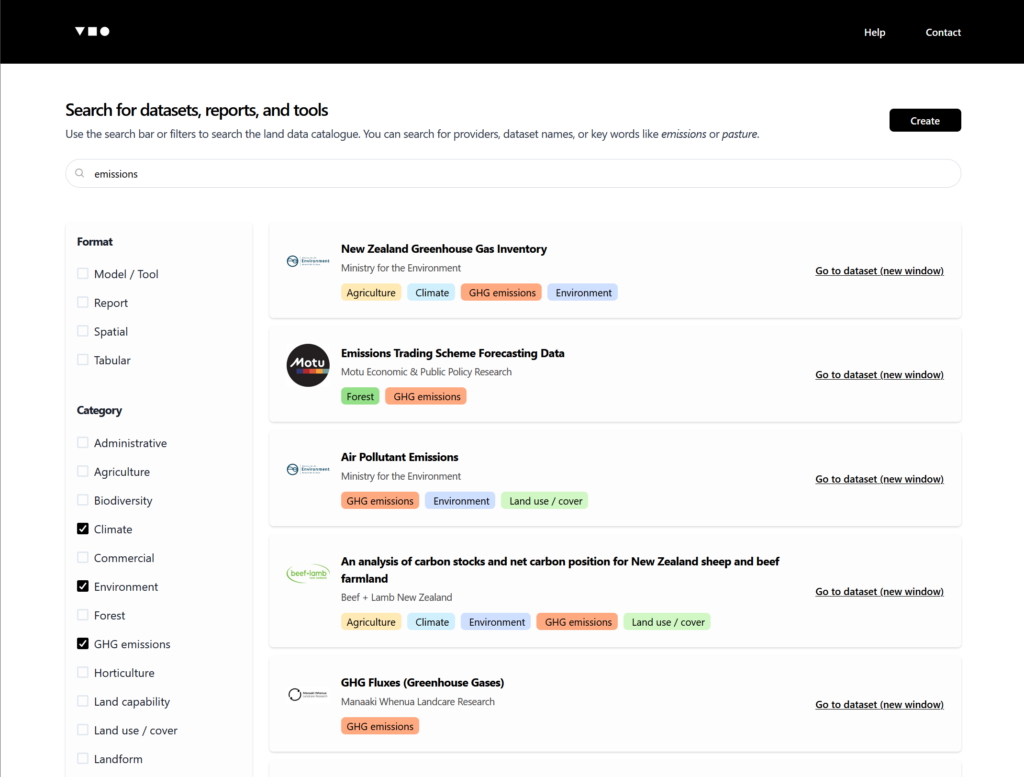Enable the Spatial format checkbox

pyautogui.click(x=83, y=332)
